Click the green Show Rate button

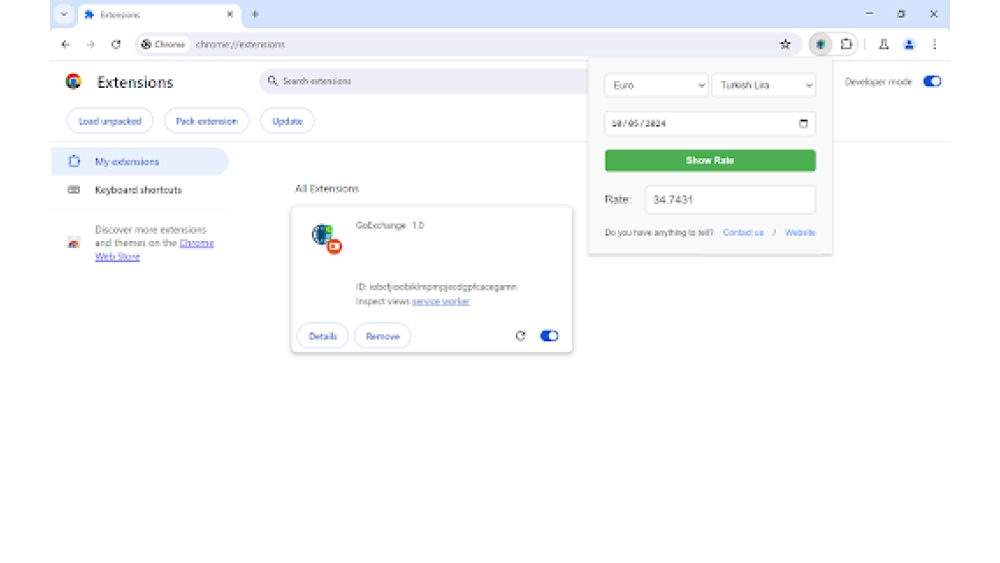[710, 161]
